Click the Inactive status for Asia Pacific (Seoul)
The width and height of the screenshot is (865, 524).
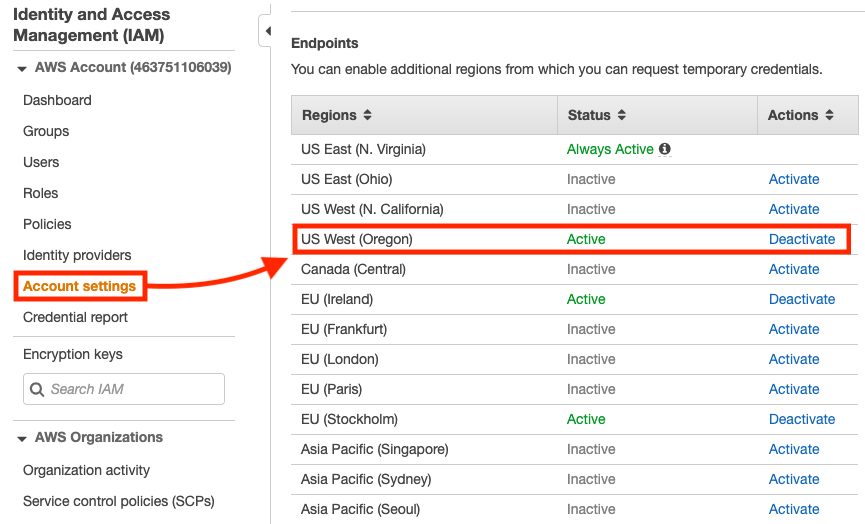coord(591,509)
